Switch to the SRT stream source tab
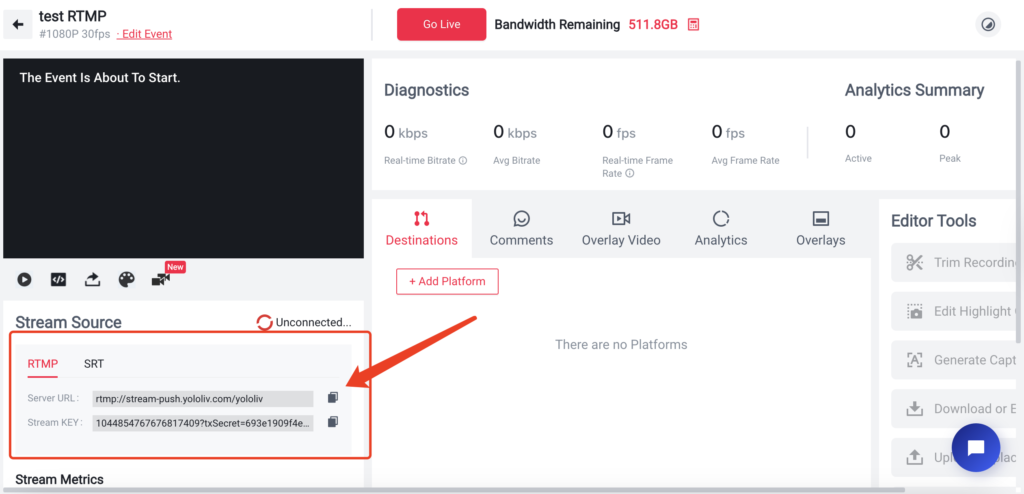1024x494 pixels. (x=93, y=364)
